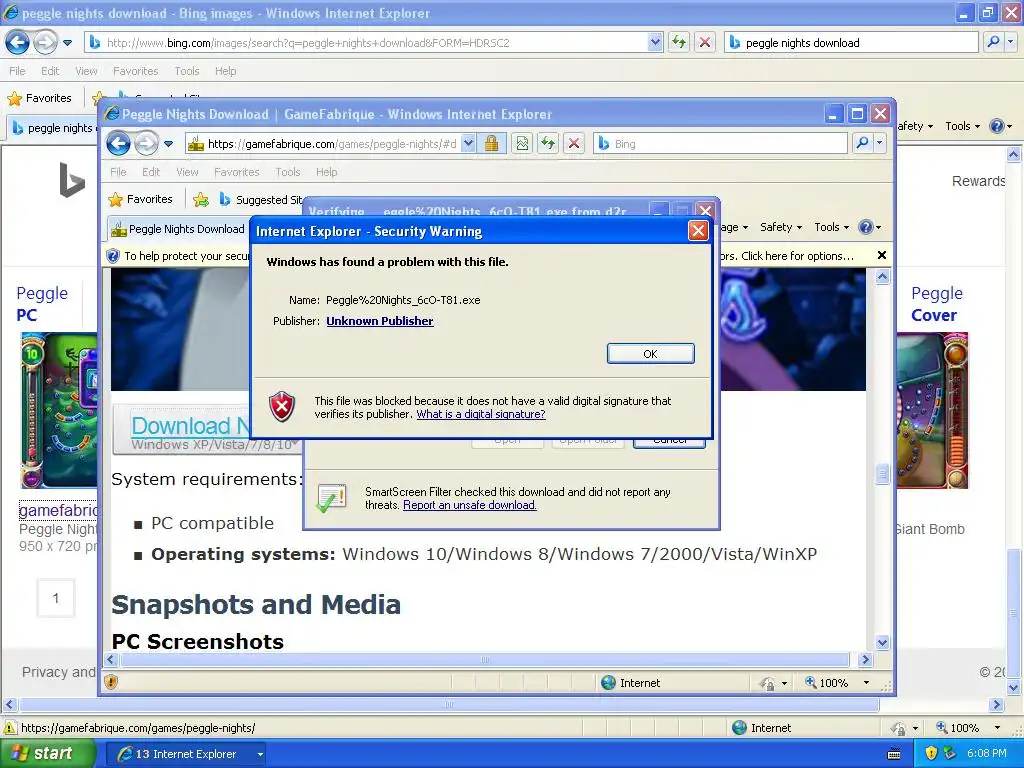Open Help menu in GameFabrique window

click(x=327, y=172)
